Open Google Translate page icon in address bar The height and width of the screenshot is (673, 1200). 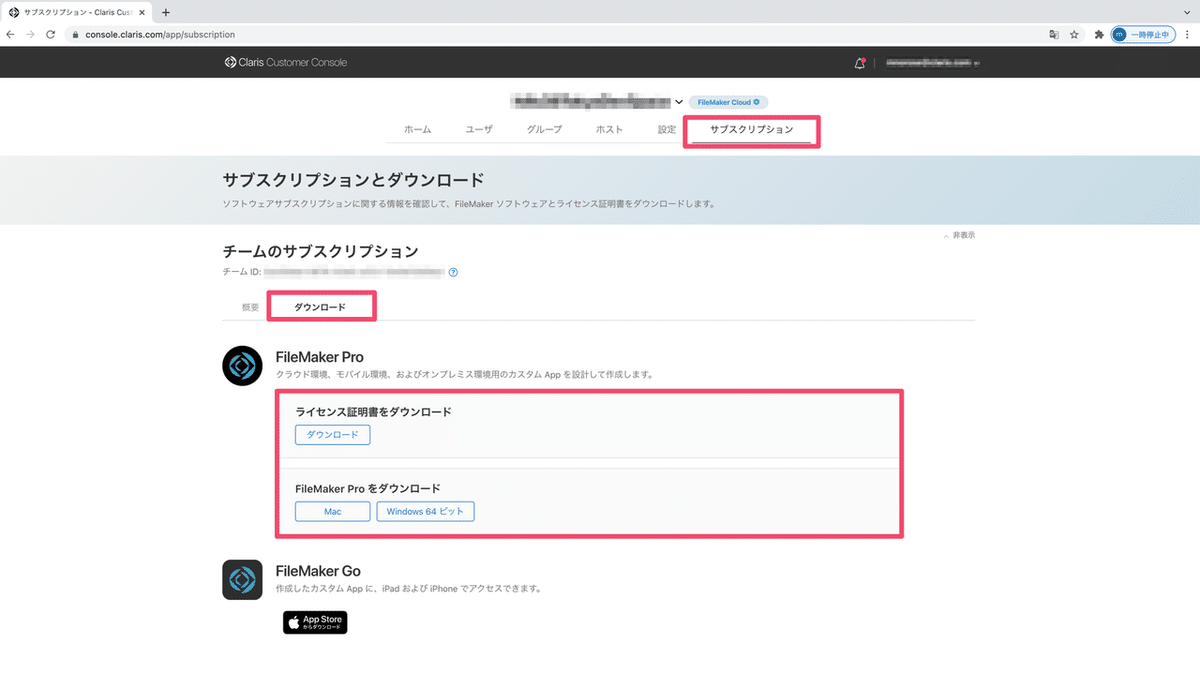pyautogui.click(x=1053, y=33)
